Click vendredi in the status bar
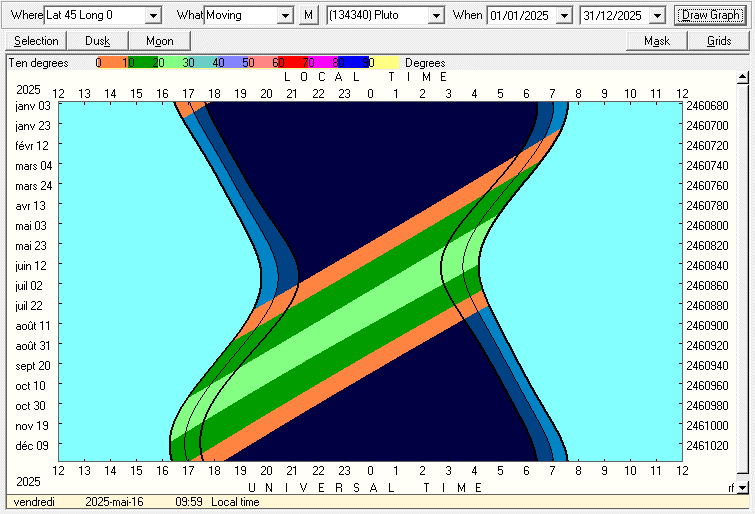This screenshot has height=514, width=755. (34, 502)
